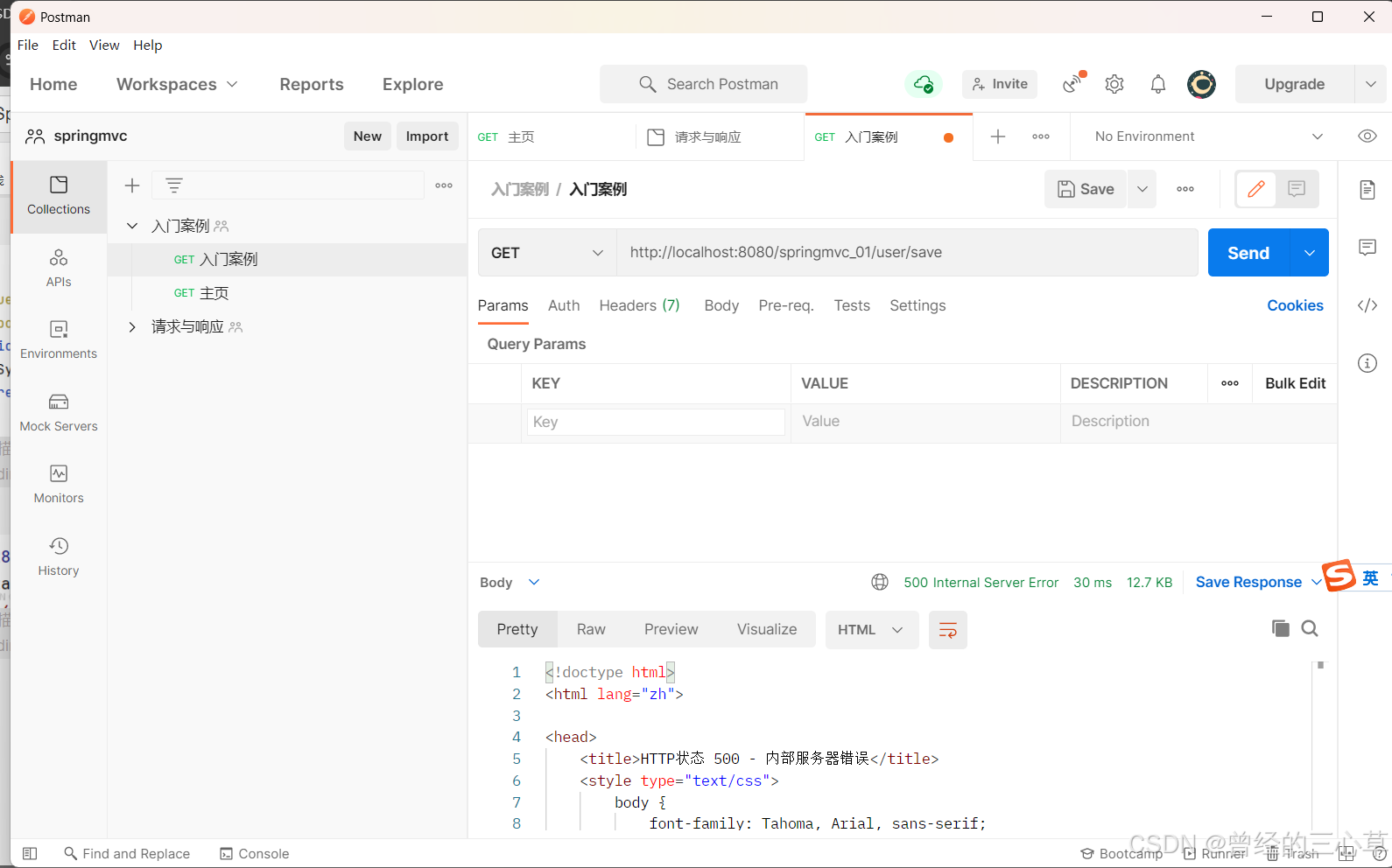This screenshot has width=1392, height=868.
Task: Open the No Environment selector
Action: (1208, 136)
